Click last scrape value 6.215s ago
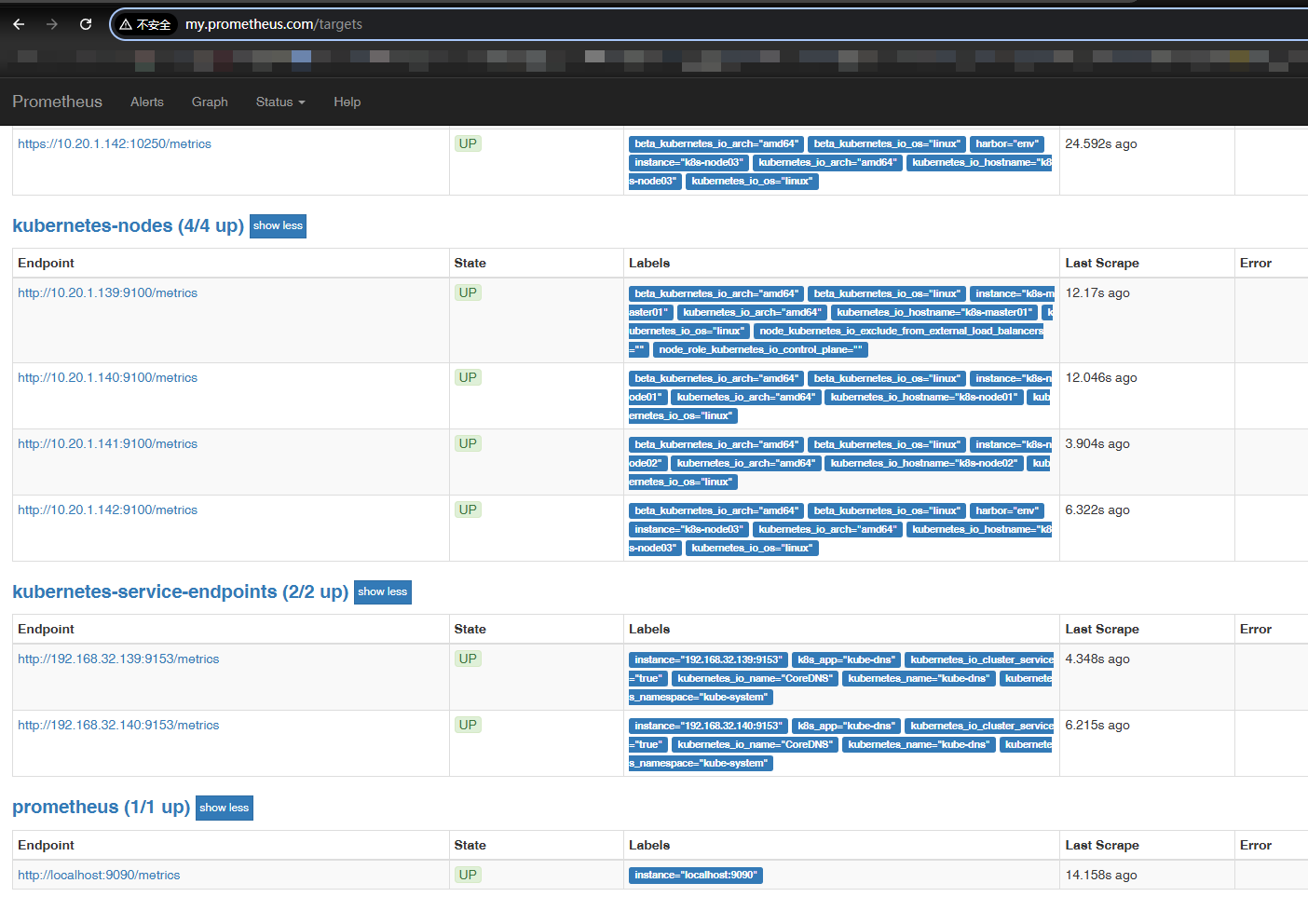 pos(1097,725)
